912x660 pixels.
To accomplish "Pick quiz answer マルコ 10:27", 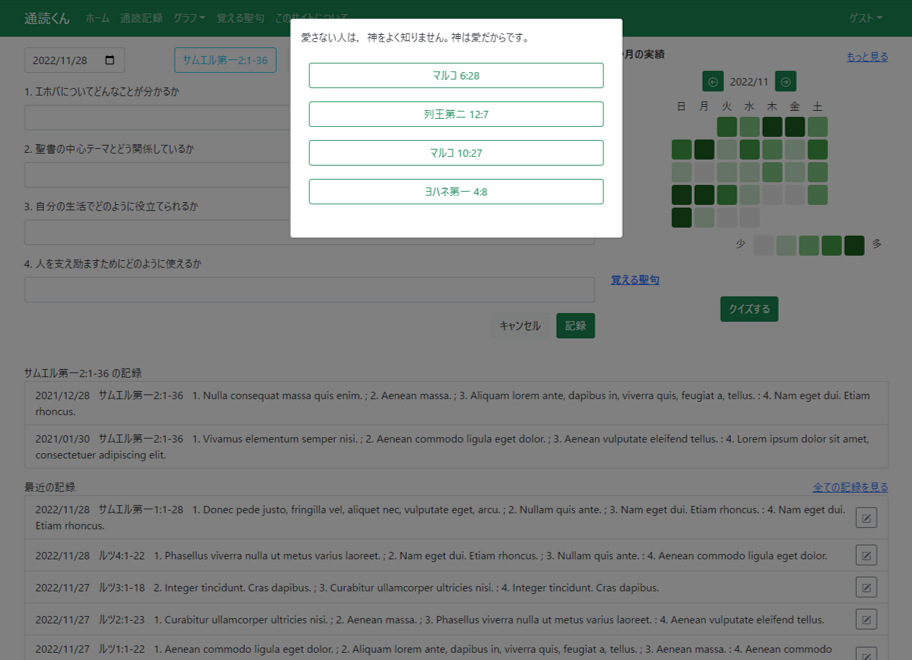I will [456, 153].
